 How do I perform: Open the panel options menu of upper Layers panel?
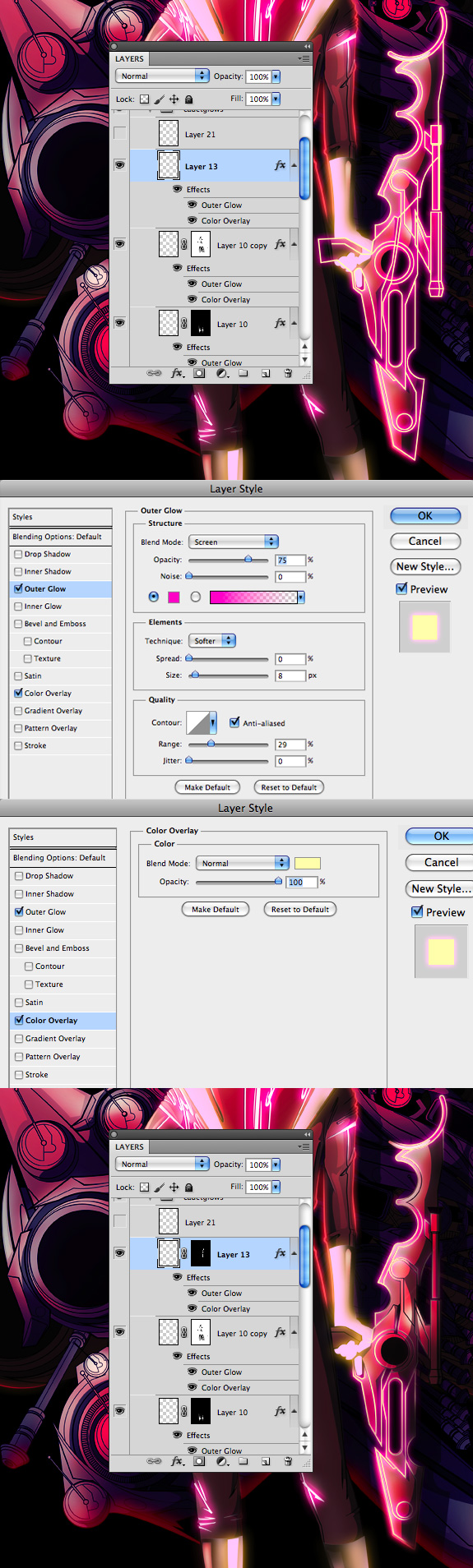[x=304, y=58]
